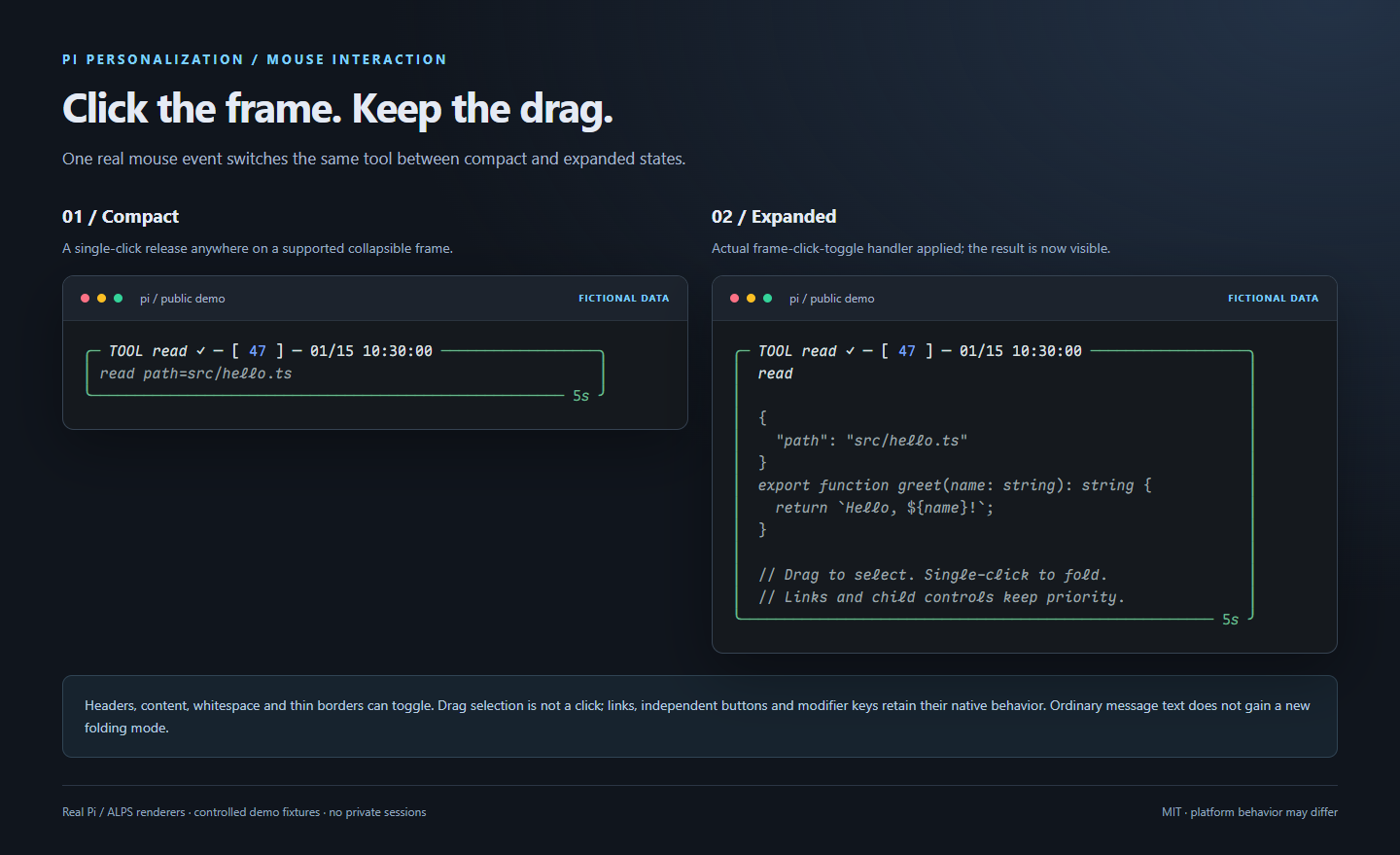
Task: Click the FICTIONAL DATA label in the Compact window
Action: pyautogui.click(x=624, y=299)
